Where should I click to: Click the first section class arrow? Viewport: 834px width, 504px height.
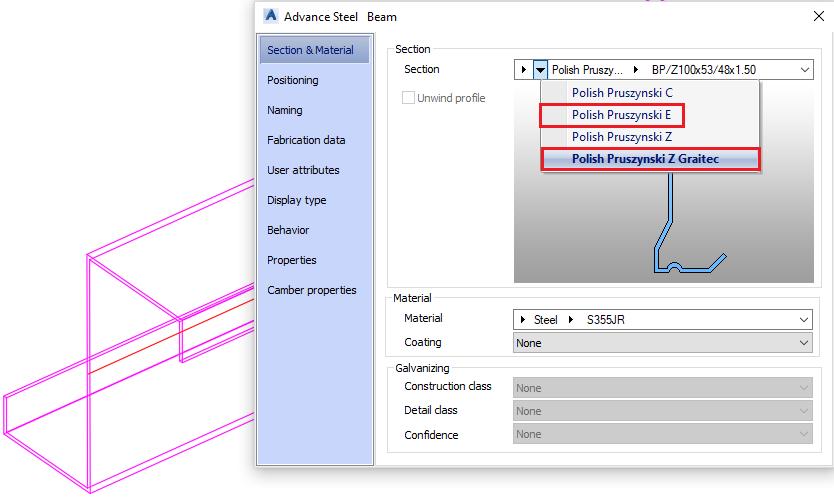pyautogui.click(x=523, y=70)
